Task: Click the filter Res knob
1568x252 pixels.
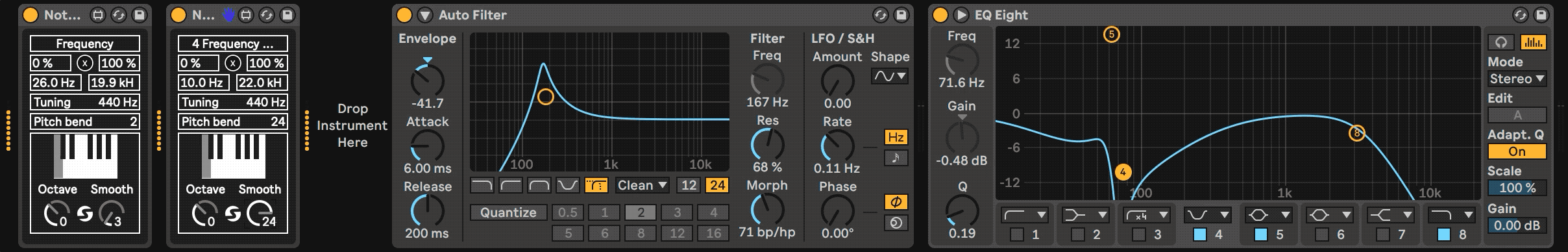Action: click(x=767, y=144)
